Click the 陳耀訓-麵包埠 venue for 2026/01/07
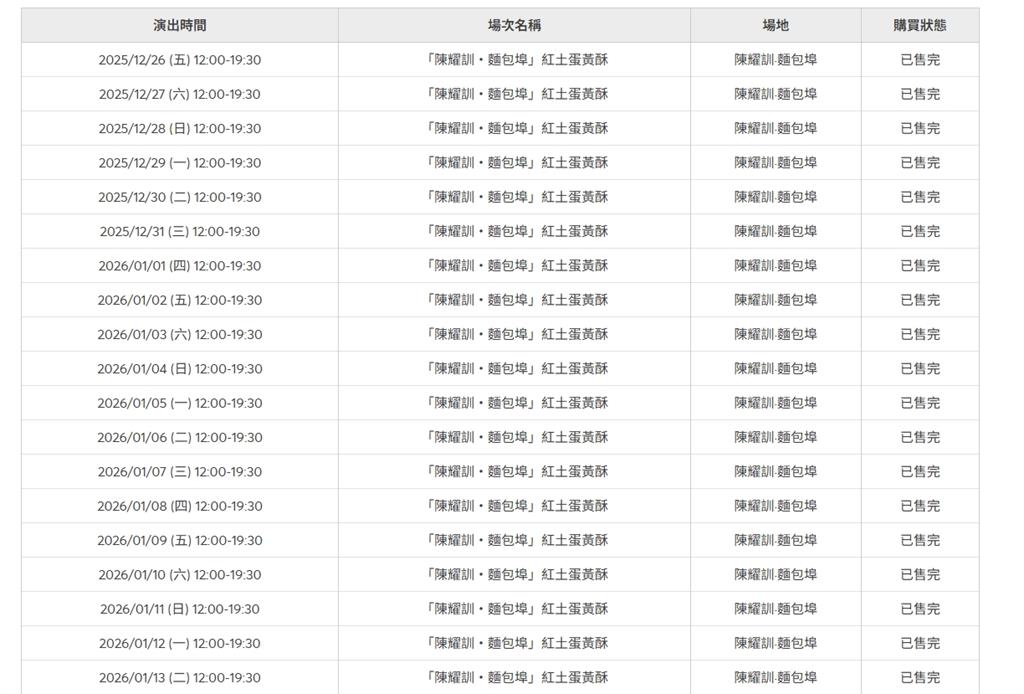The height and width of the screenshot is (694, 1024). pos(778,471)
